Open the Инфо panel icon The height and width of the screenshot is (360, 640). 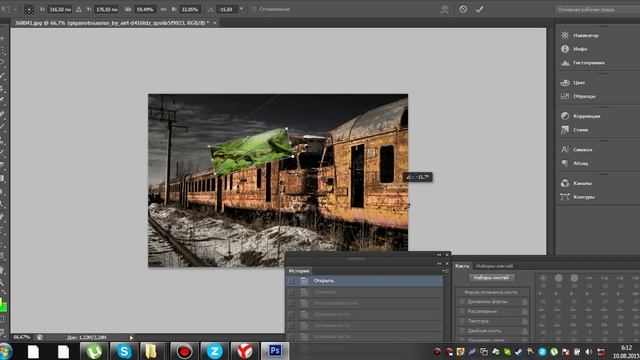[x=565, y=49]
